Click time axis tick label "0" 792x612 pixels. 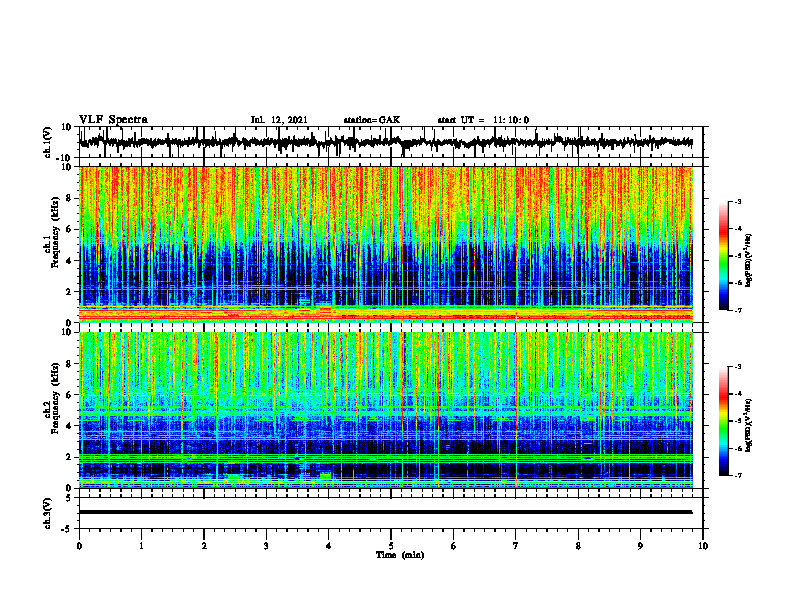coord(79,546)
